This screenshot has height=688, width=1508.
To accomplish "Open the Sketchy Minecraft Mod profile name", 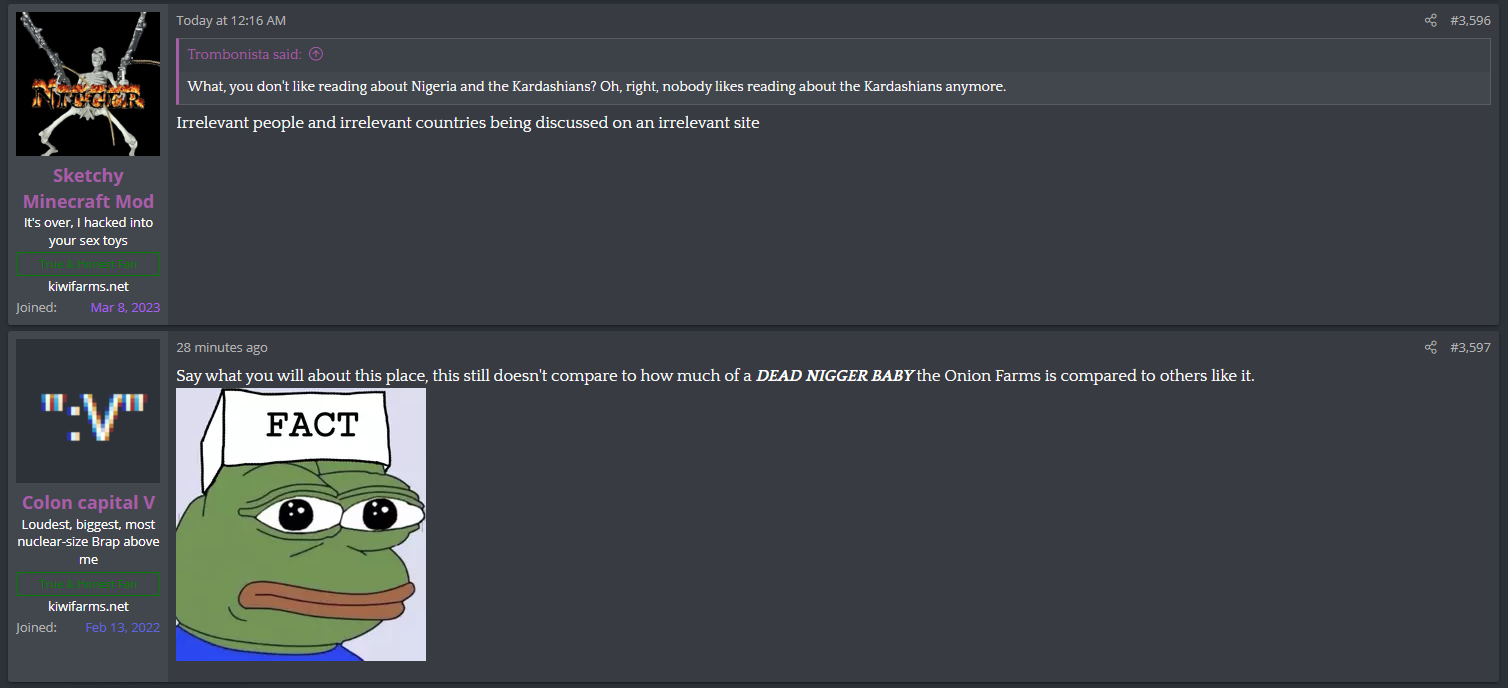I will [x=88, y=188].
